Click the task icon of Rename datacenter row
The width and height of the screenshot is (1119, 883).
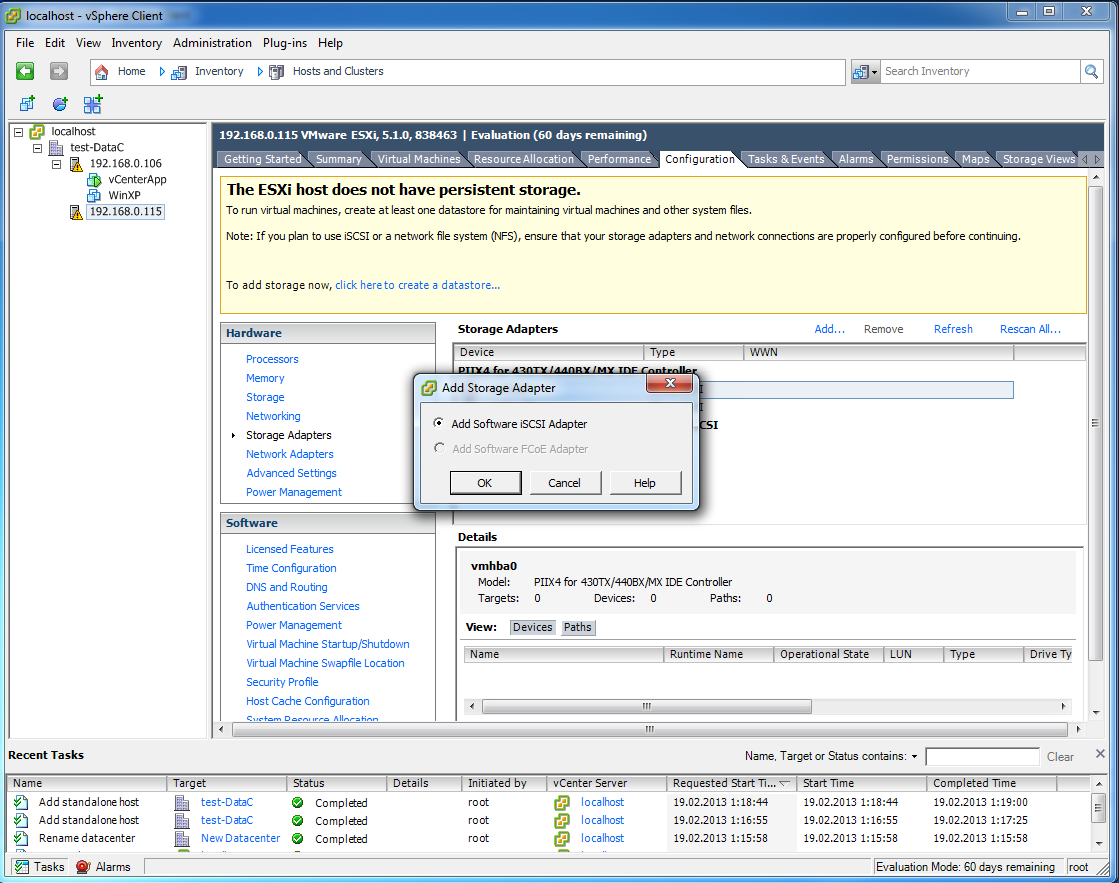coord(21,838)
